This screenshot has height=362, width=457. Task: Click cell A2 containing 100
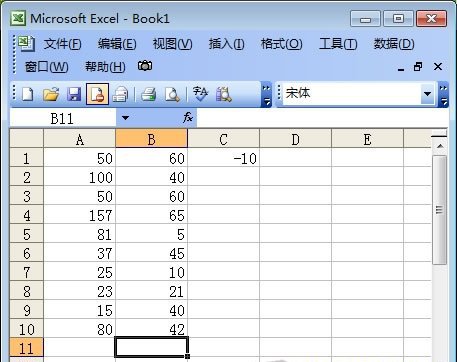79,177
